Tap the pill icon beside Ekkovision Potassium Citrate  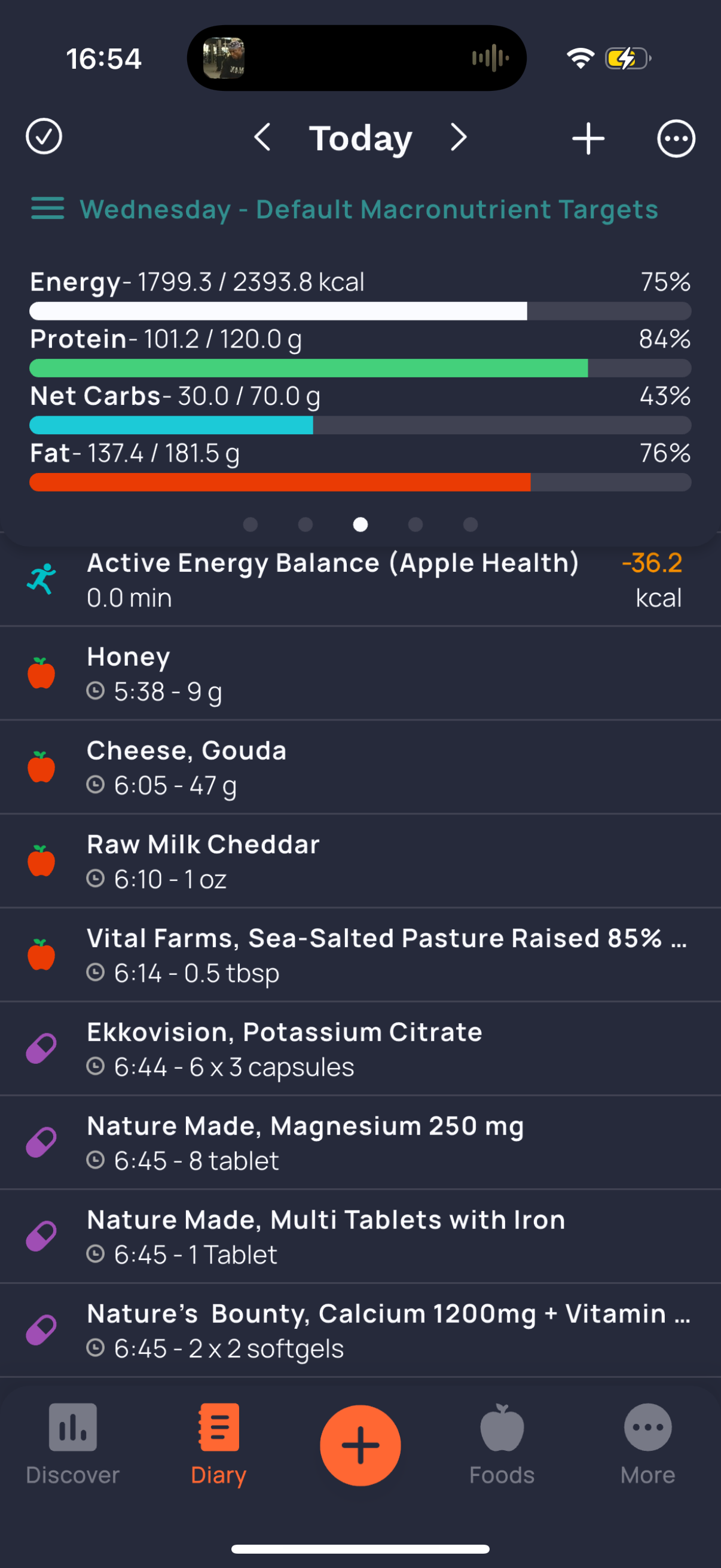tap(41, 1048)
